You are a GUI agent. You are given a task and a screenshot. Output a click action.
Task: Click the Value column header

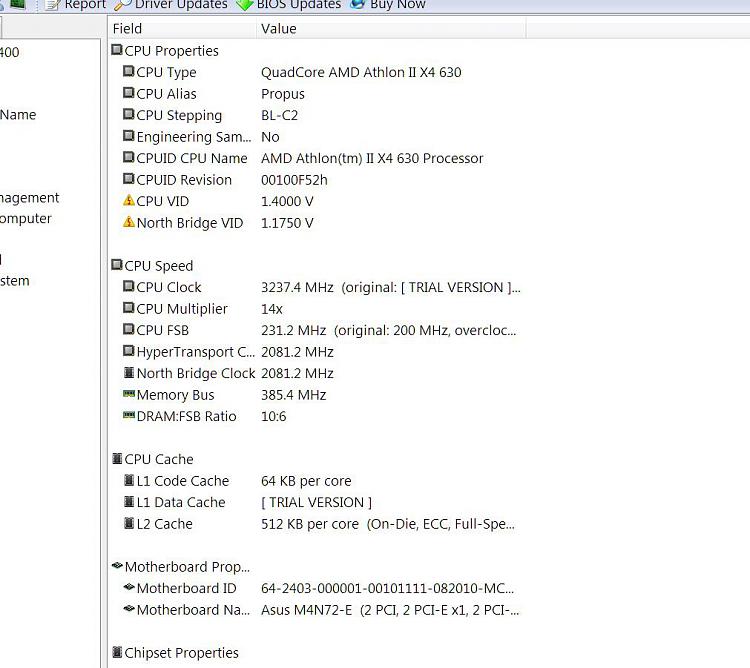point(391,29)
